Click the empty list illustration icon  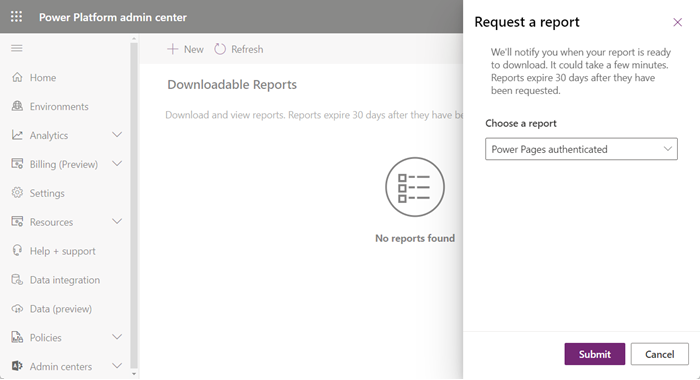[415, 187]
